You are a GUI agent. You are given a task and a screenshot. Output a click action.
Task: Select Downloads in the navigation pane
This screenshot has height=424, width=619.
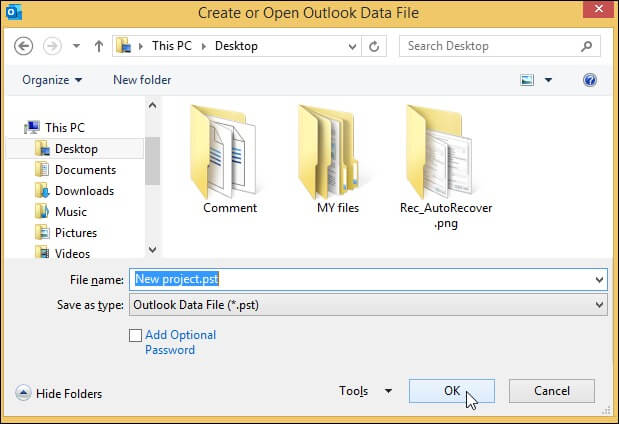[x=84, y=190]
